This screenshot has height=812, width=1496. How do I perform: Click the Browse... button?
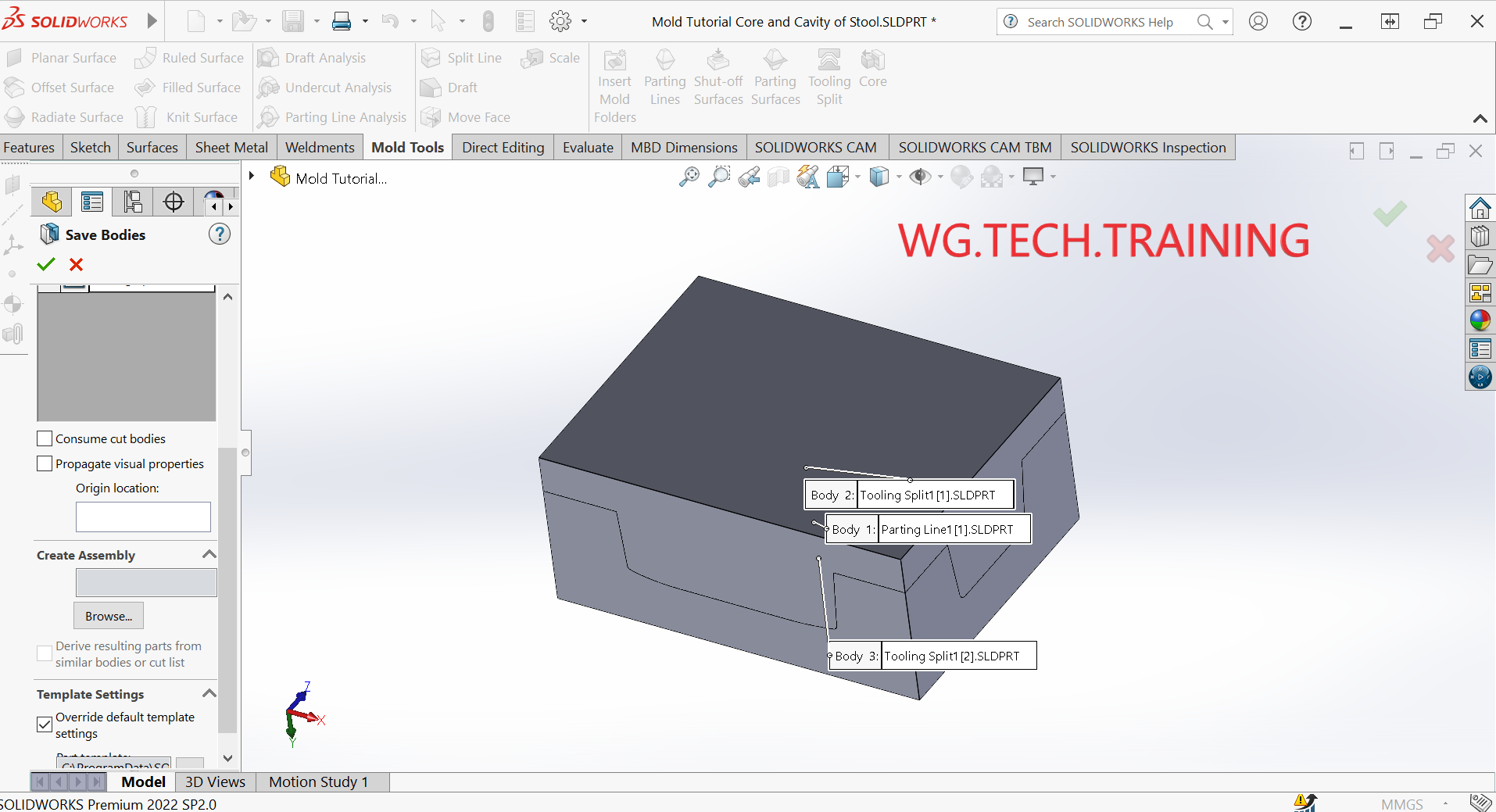(109, 616)
